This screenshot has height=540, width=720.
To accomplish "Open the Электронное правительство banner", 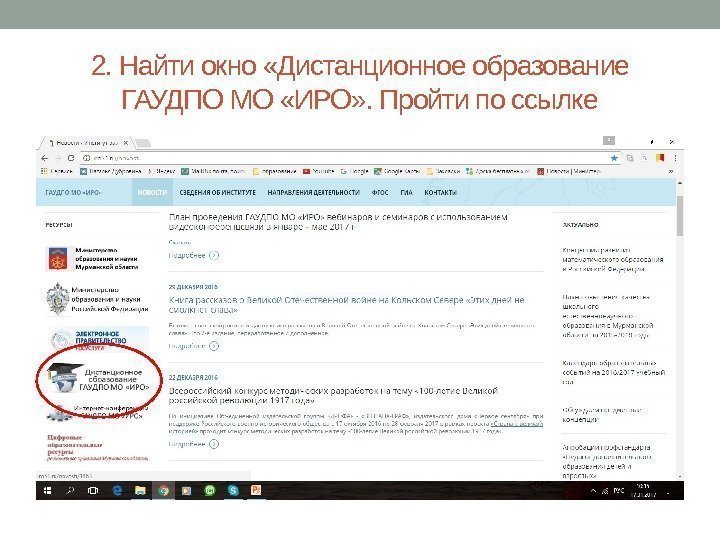I will click(x=99, y=339).
